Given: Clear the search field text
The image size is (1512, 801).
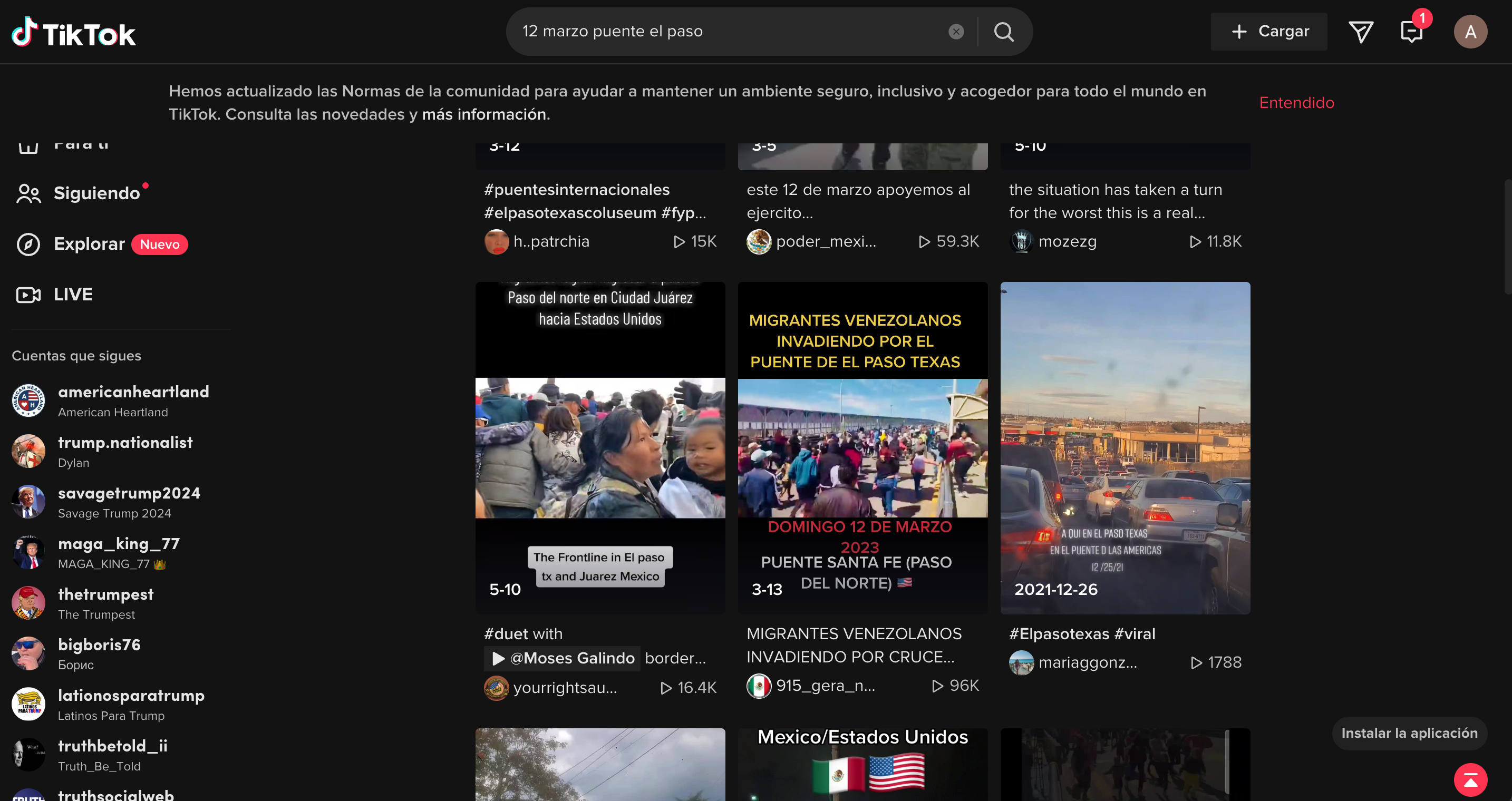Looking at the screenshot, I should (x=956, y=32).
